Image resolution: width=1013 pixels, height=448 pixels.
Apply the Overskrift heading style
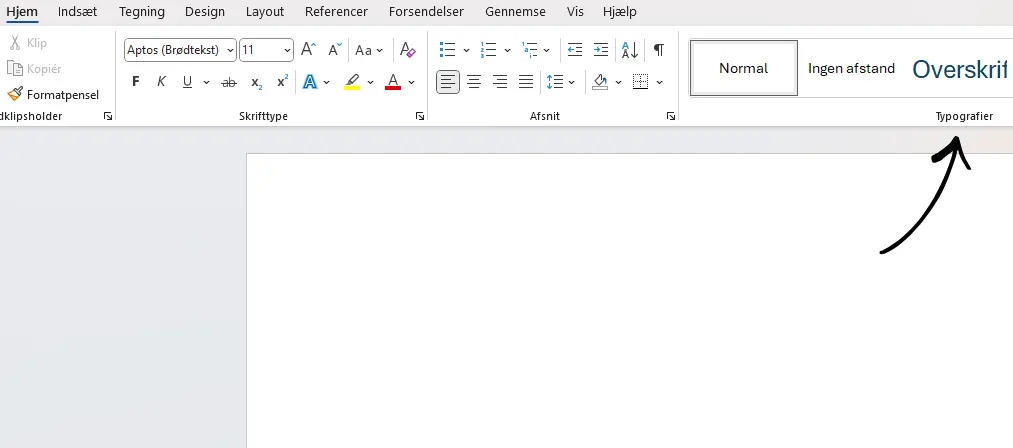[x=960, y=69]
